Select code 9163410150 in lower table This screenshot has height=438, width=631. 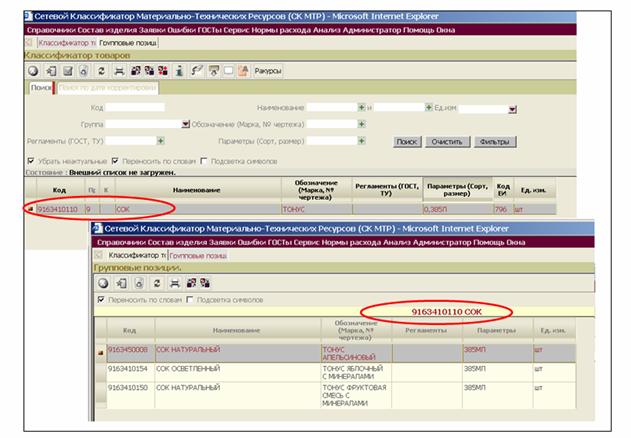131,395
